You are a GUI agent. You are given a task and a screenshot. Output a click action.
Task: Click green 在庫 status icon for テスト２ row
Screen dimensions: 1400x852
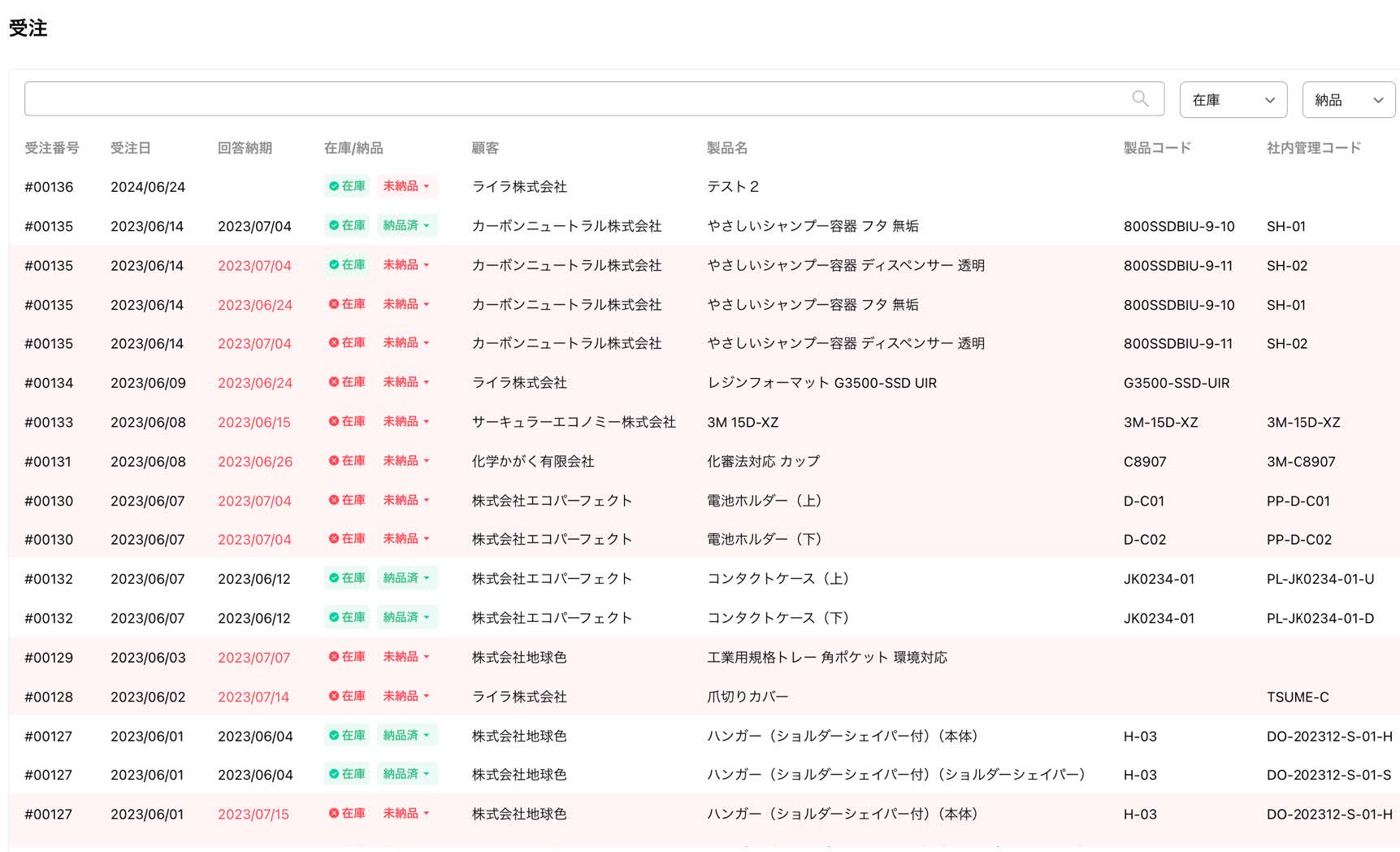[334, 186]
